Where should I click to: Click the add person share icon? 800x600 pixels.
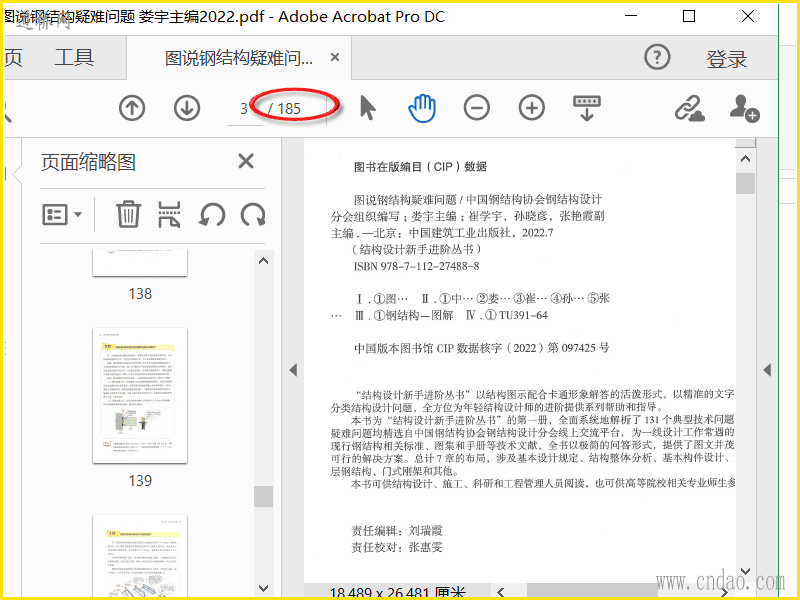point(744,109)
